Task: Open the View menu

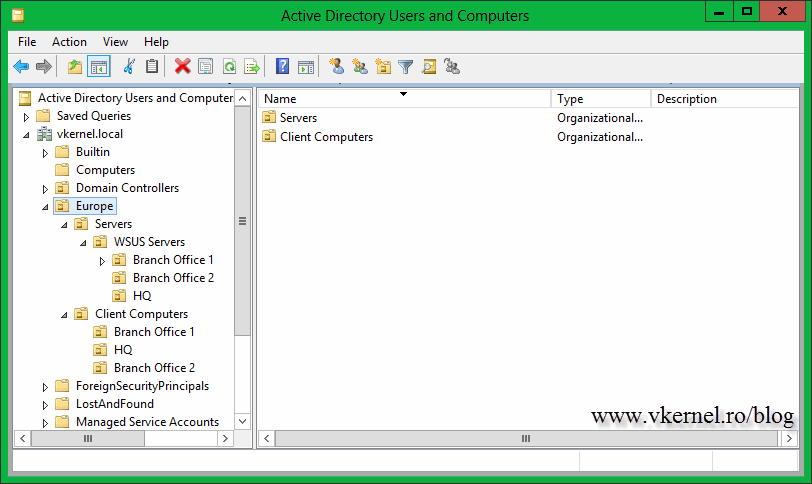Action: (x=115, y=42)
